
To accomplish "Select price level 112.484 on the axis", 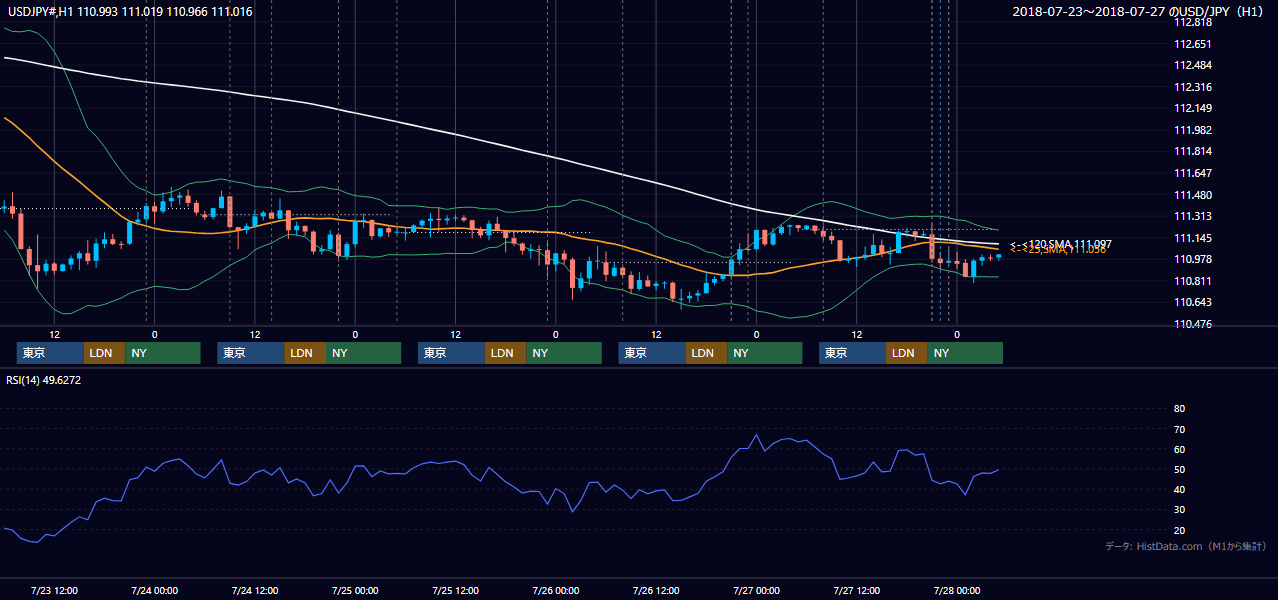I will pos(1193,65).
